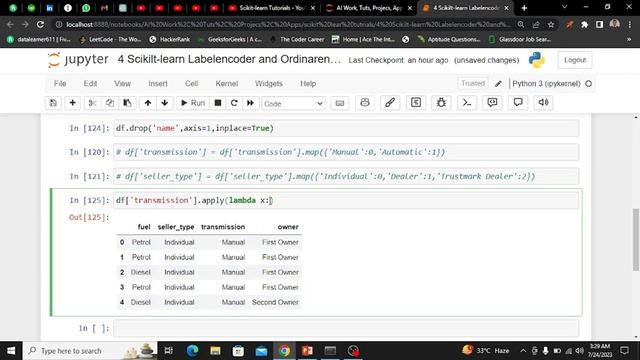Click the Python 3 (ipykernel) kernel name
Screen dimensions: 640x360
point(546,84)
